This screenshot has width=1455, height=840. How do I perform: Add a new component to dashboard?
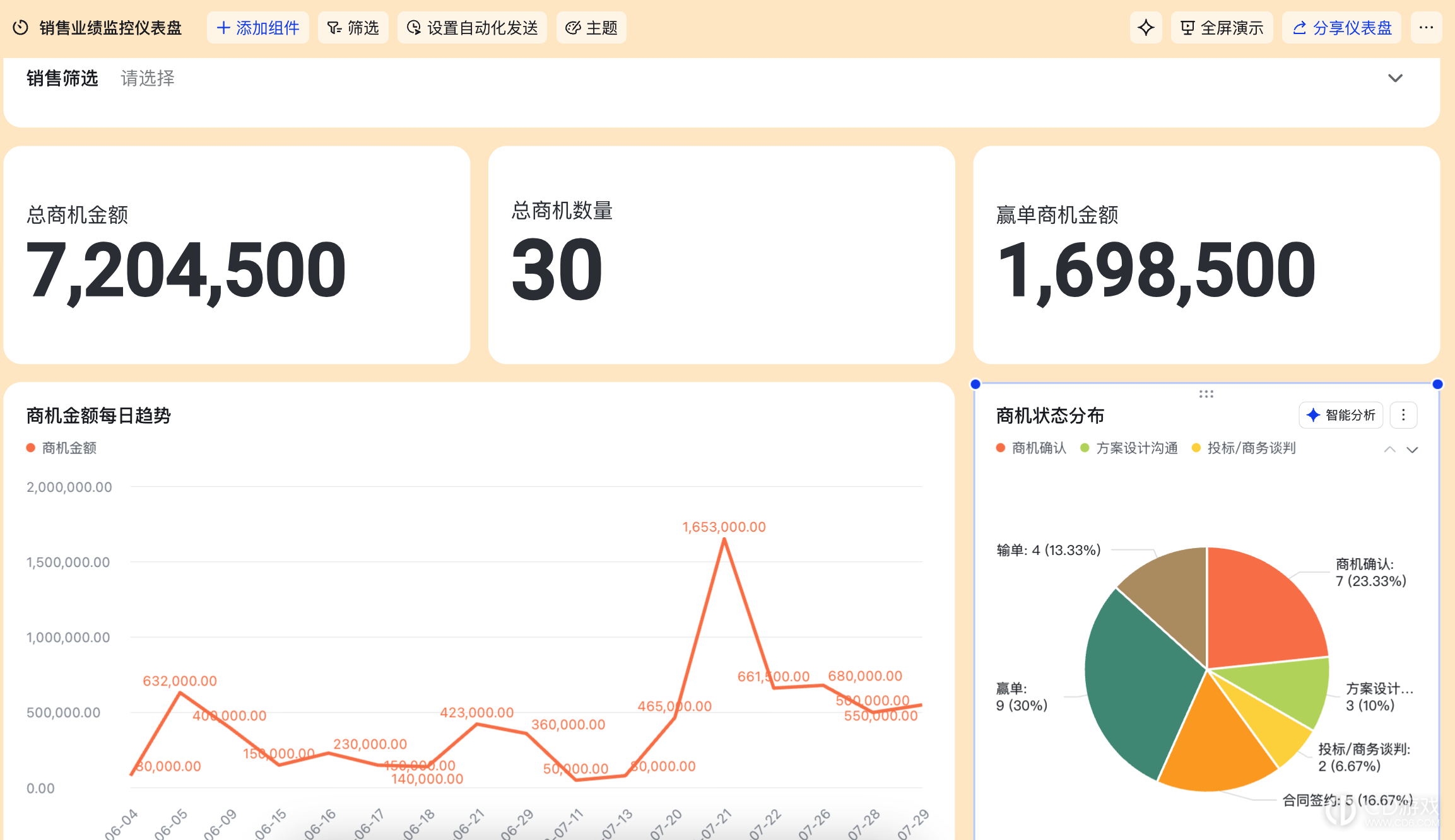pyautogui.click(x=258, y=28)
